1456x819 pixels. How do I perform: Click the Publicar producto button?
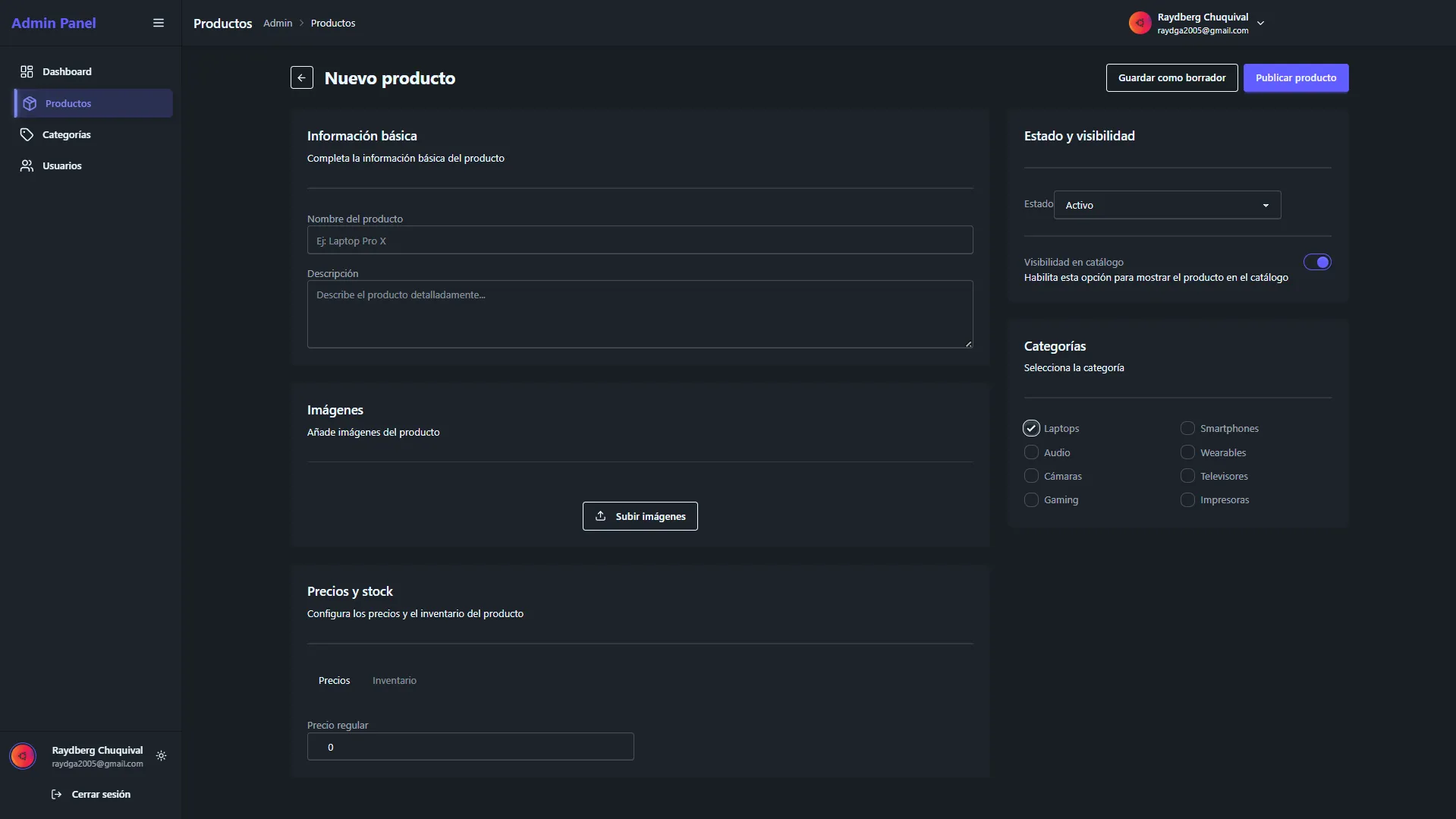[x=1295, y=77]
